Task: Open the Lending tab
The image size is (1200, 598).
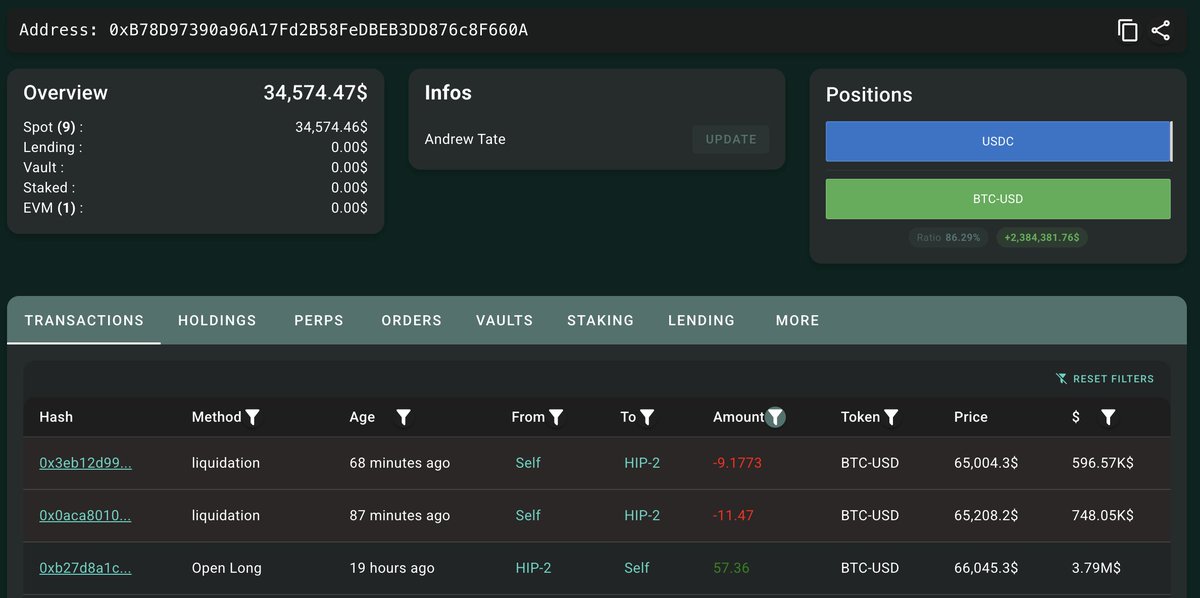Action: 701,321
